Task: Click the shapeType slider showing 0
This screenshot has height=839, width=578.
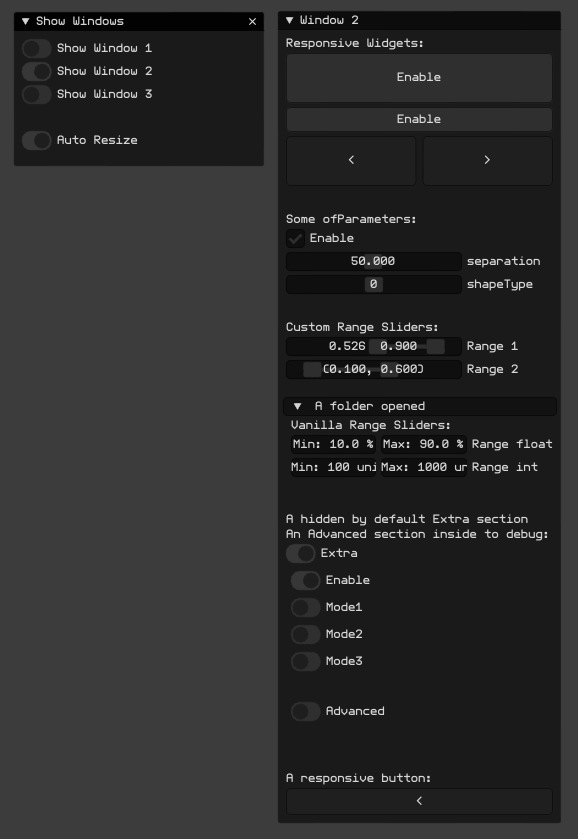Action: [x=374, y=284]
